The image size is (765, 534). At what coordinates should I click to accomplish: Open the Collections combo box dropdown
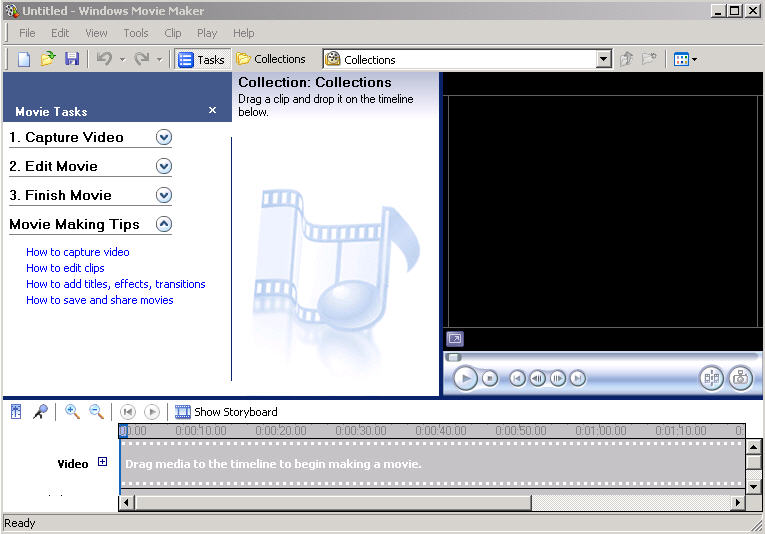[604, 59]
